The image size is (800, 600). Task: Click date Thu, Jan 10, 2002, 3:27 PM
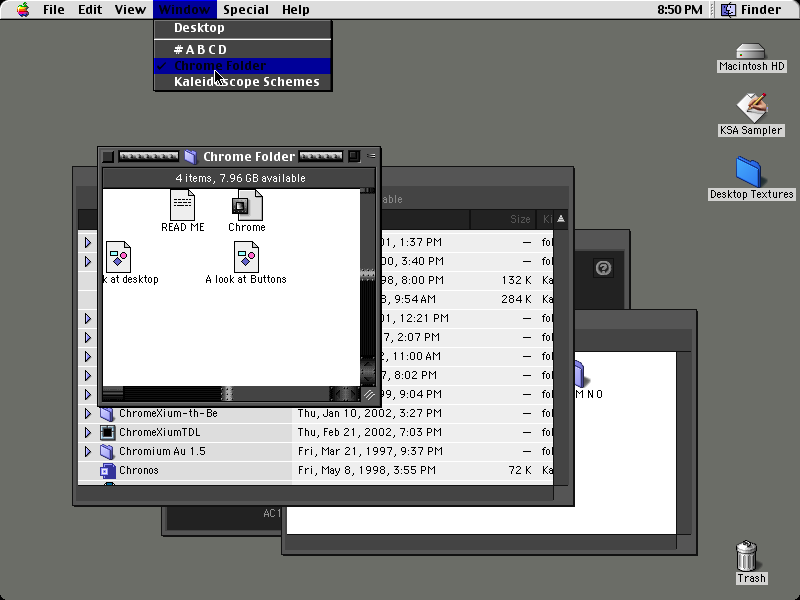369,413
